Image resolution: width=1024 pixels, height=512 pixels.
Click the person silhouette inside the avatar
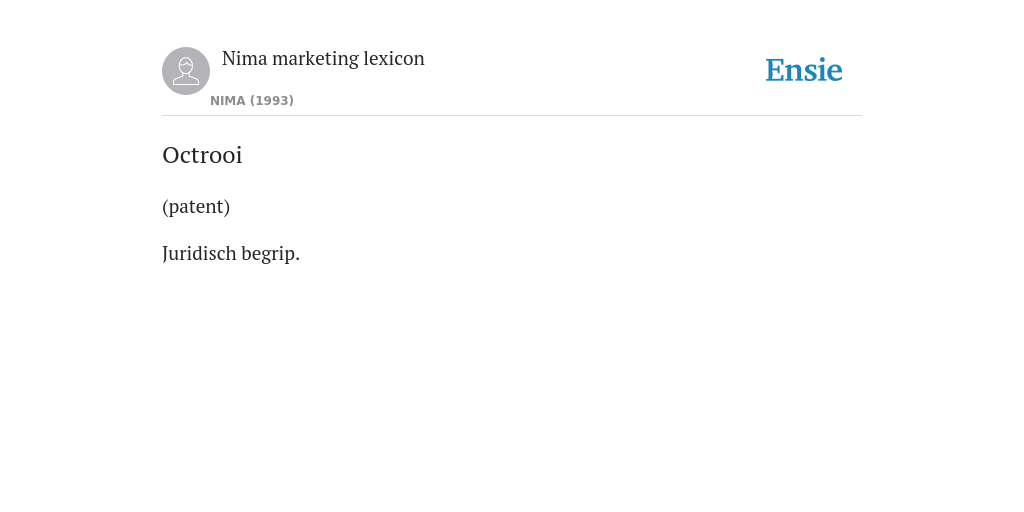click(x=186, y=72)
